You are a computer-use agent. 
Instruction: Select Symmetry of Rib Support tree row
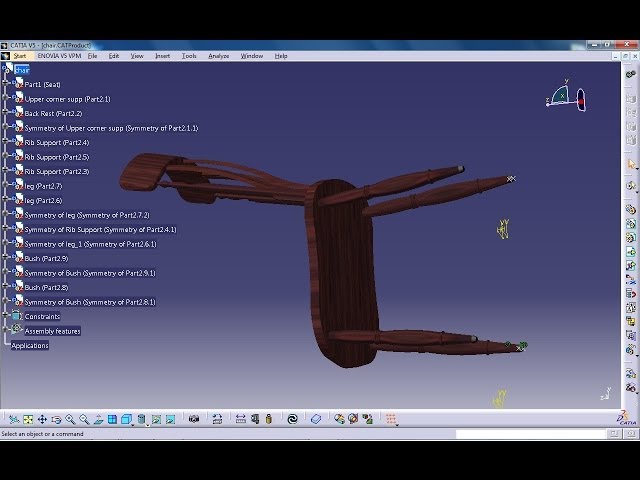pos(100,229)
